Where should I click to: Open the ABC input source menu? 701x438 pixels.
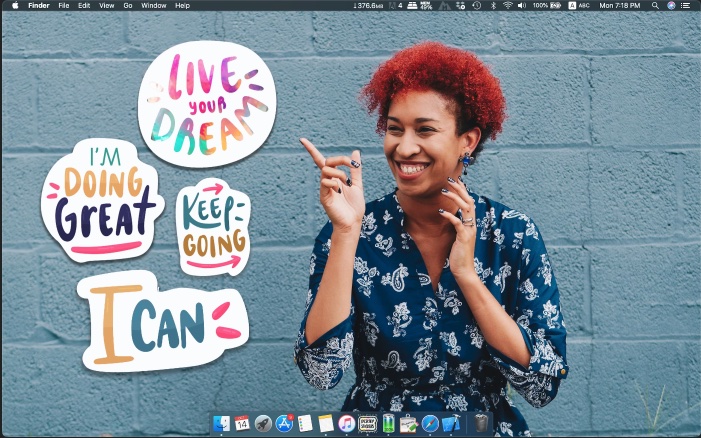coord(579,5)
